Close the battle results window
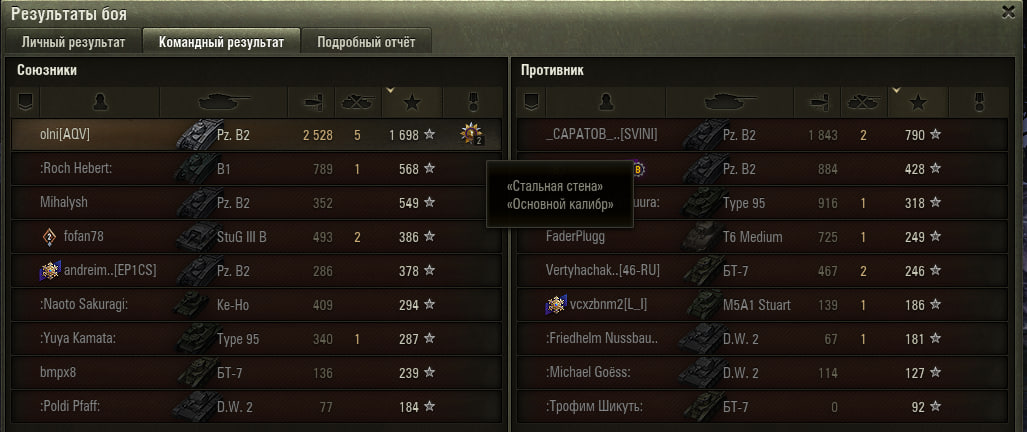This screenshot has width=1027, height=432. (1009, 12)
